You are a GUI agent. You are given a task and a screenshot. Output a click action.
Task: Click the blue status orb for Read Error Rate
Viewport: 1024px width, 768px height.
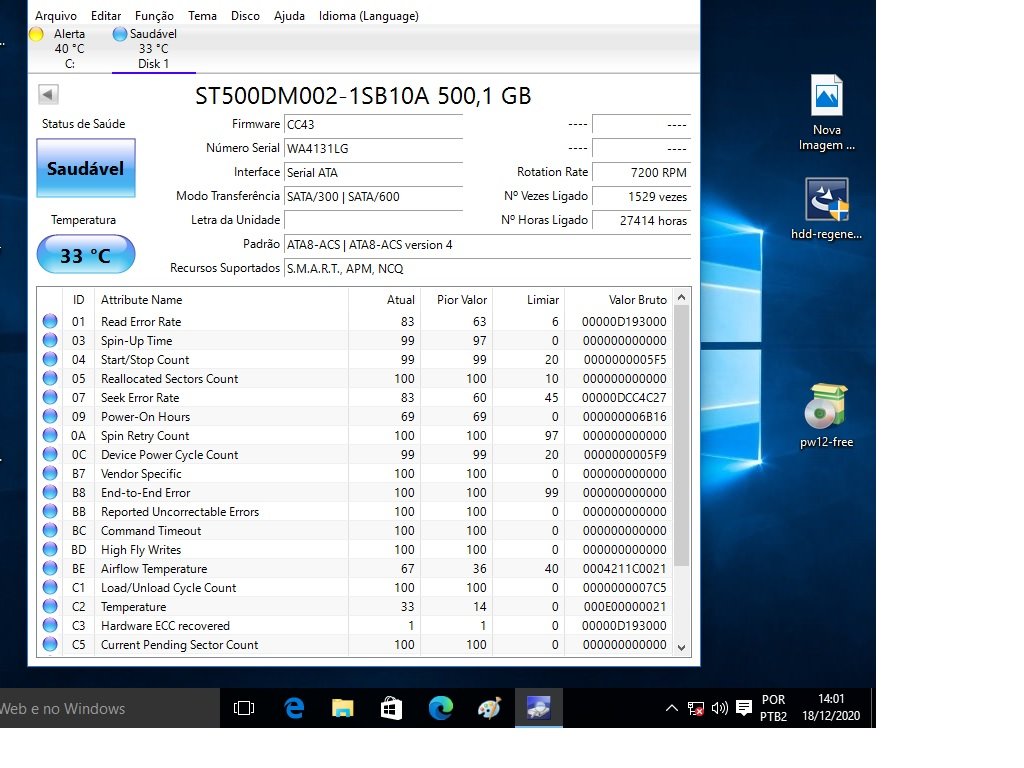click(50, 322)
